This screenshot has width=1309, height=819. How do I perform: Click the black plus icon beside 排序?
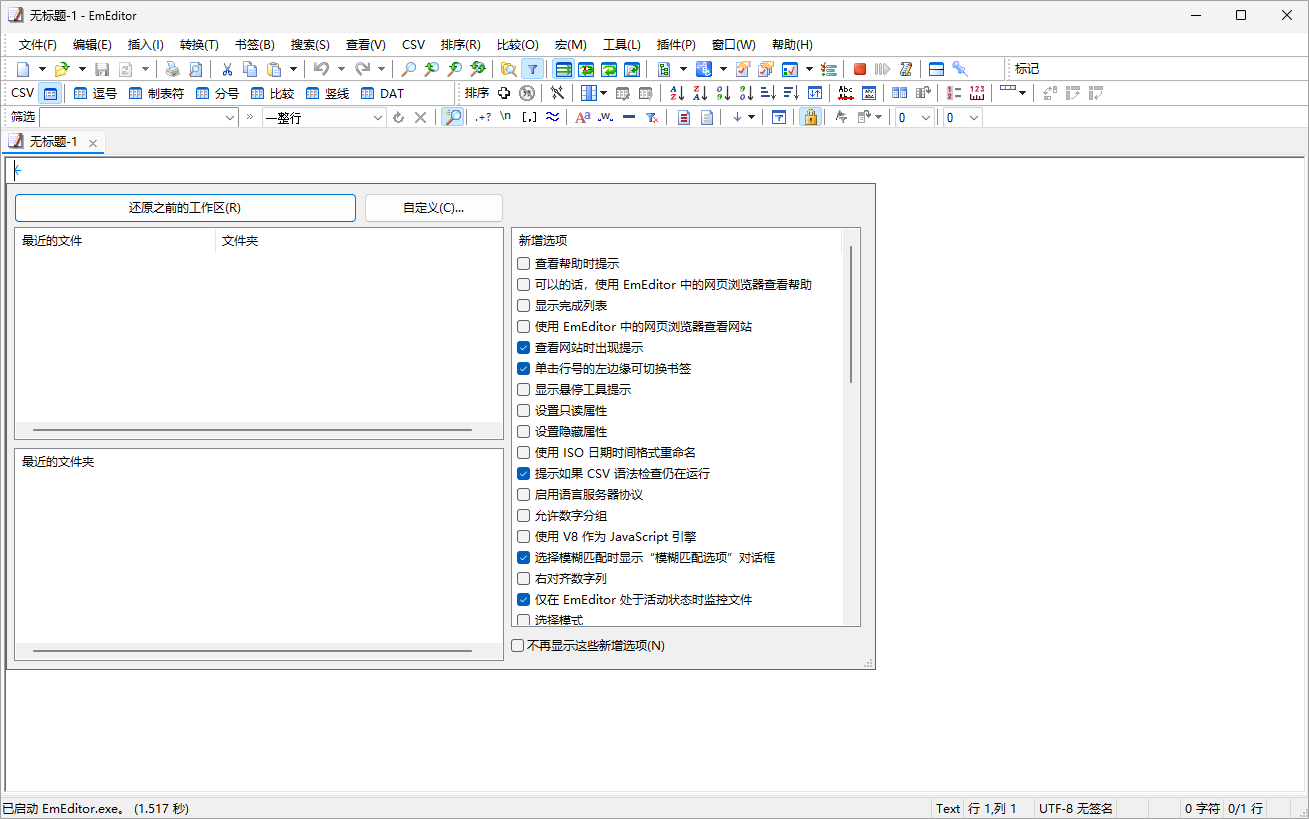point(504,93)
